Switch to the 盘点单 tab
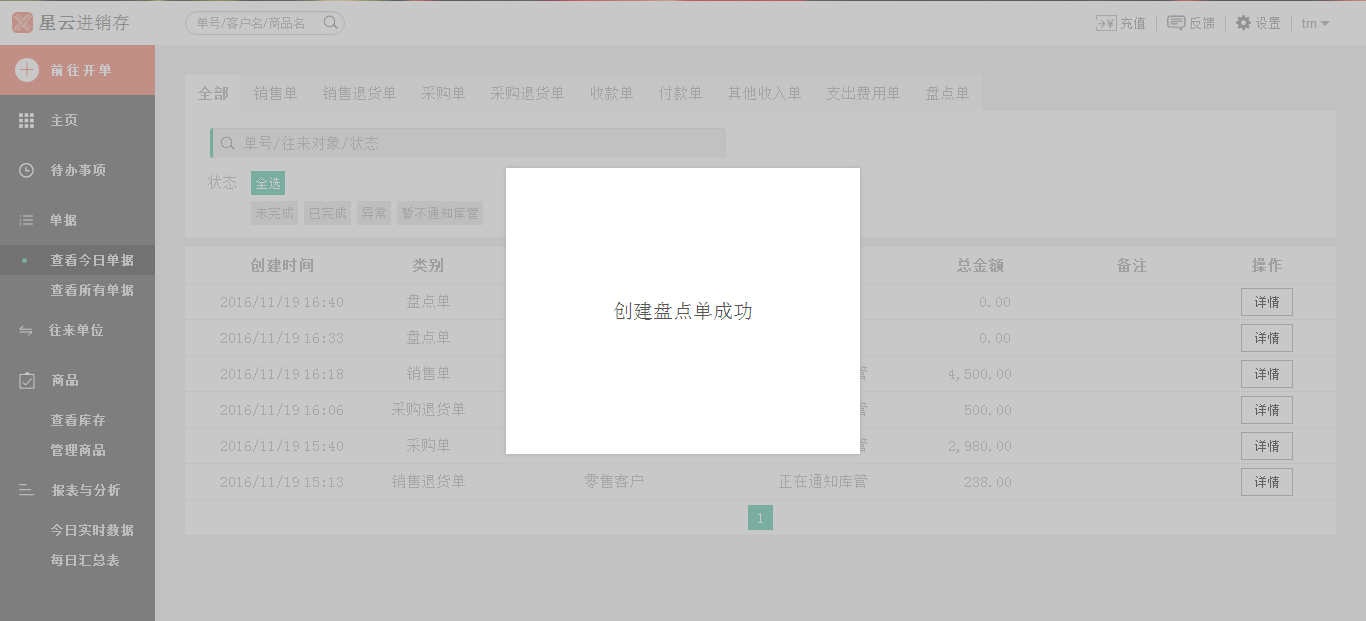The image size is (1366, 621). point(947,93)
